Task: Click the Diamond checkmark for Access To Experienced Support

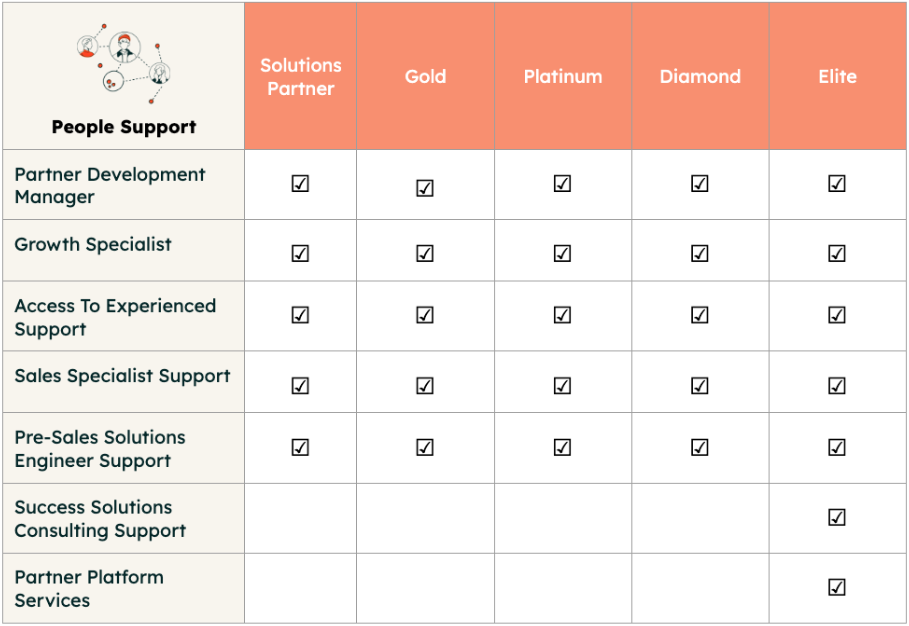Action: tap(700, 315)
